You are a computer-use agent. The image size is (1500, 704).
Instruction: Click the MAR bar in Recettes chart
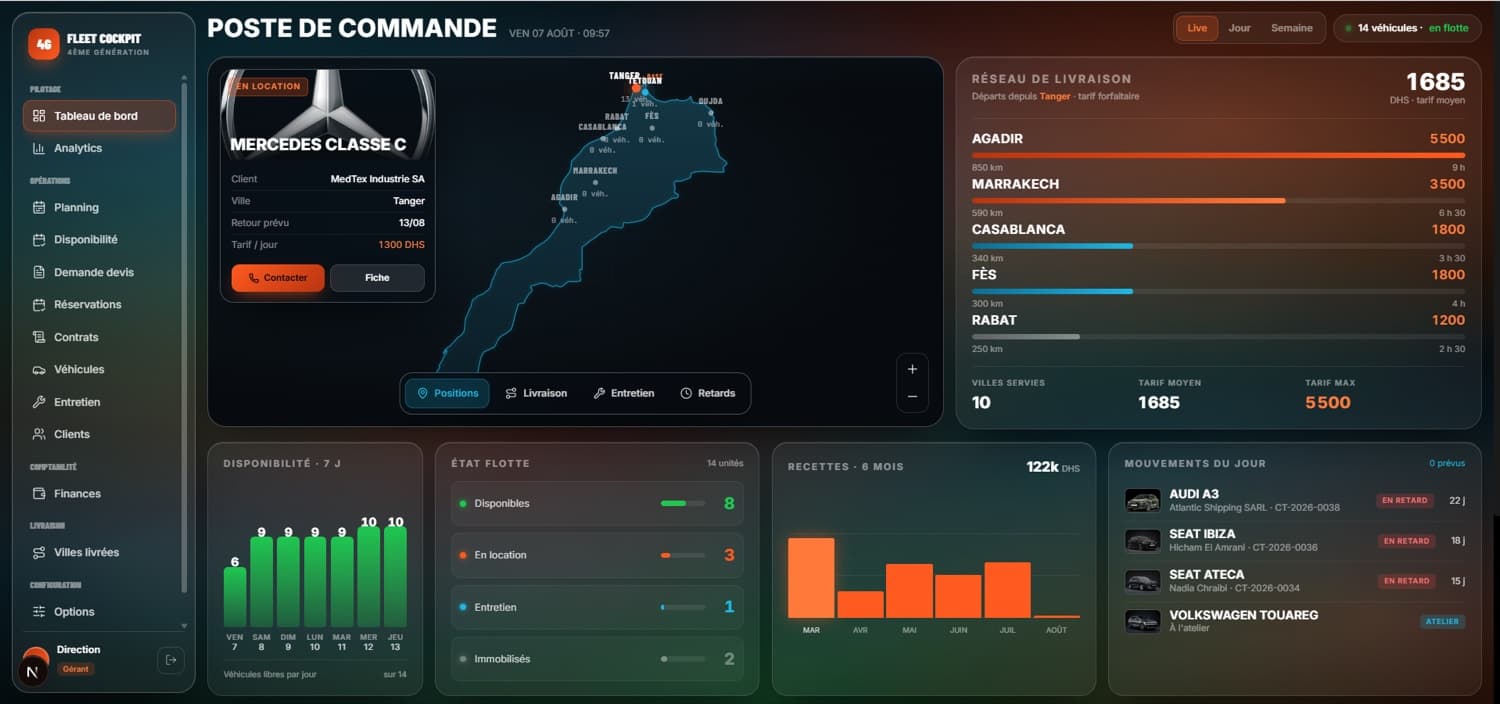point(811,578)
